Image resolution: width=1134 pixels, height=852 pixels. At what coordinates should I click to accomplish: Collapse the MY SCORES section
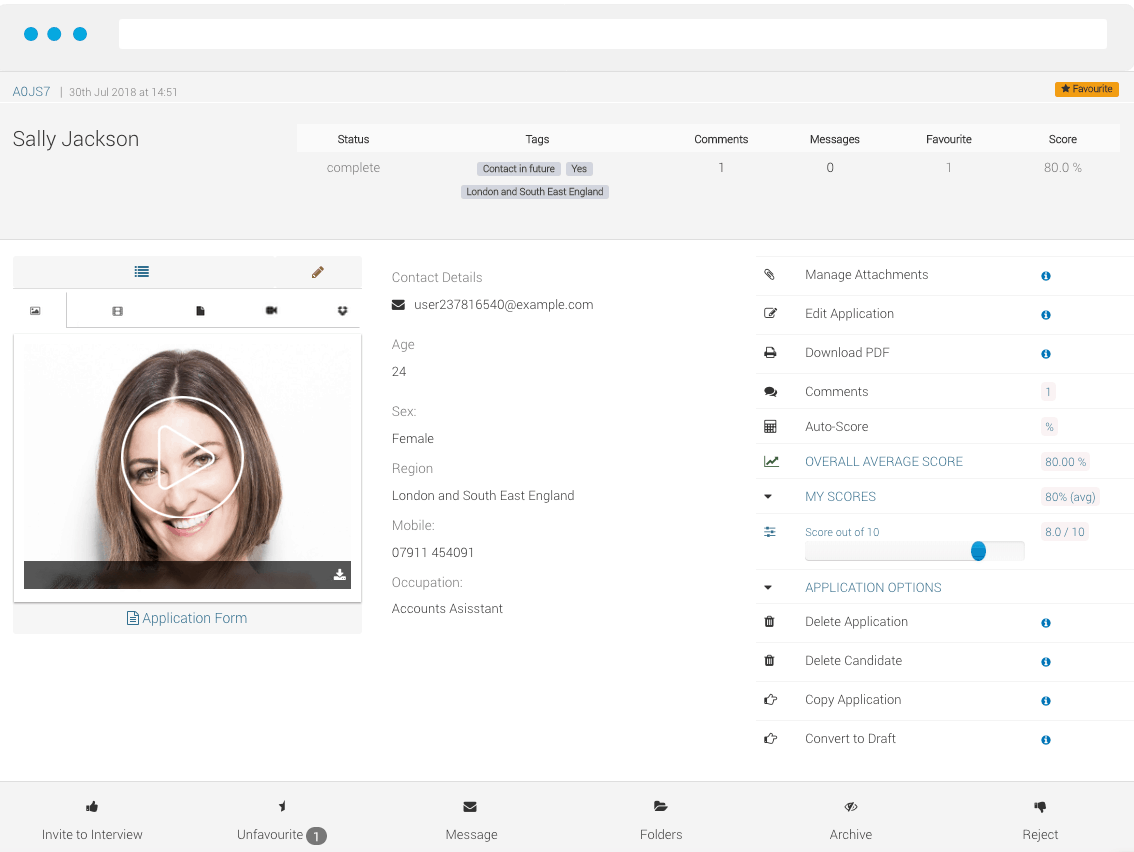[x=768, y=497]
